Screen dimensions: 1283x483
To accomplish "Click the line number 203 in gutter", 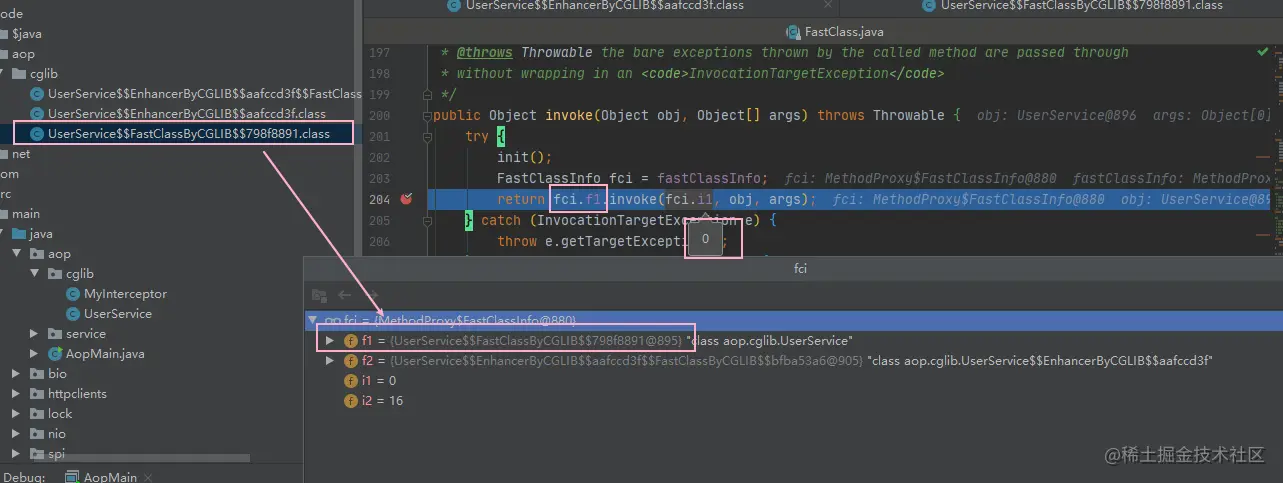I will click(380, 178).
